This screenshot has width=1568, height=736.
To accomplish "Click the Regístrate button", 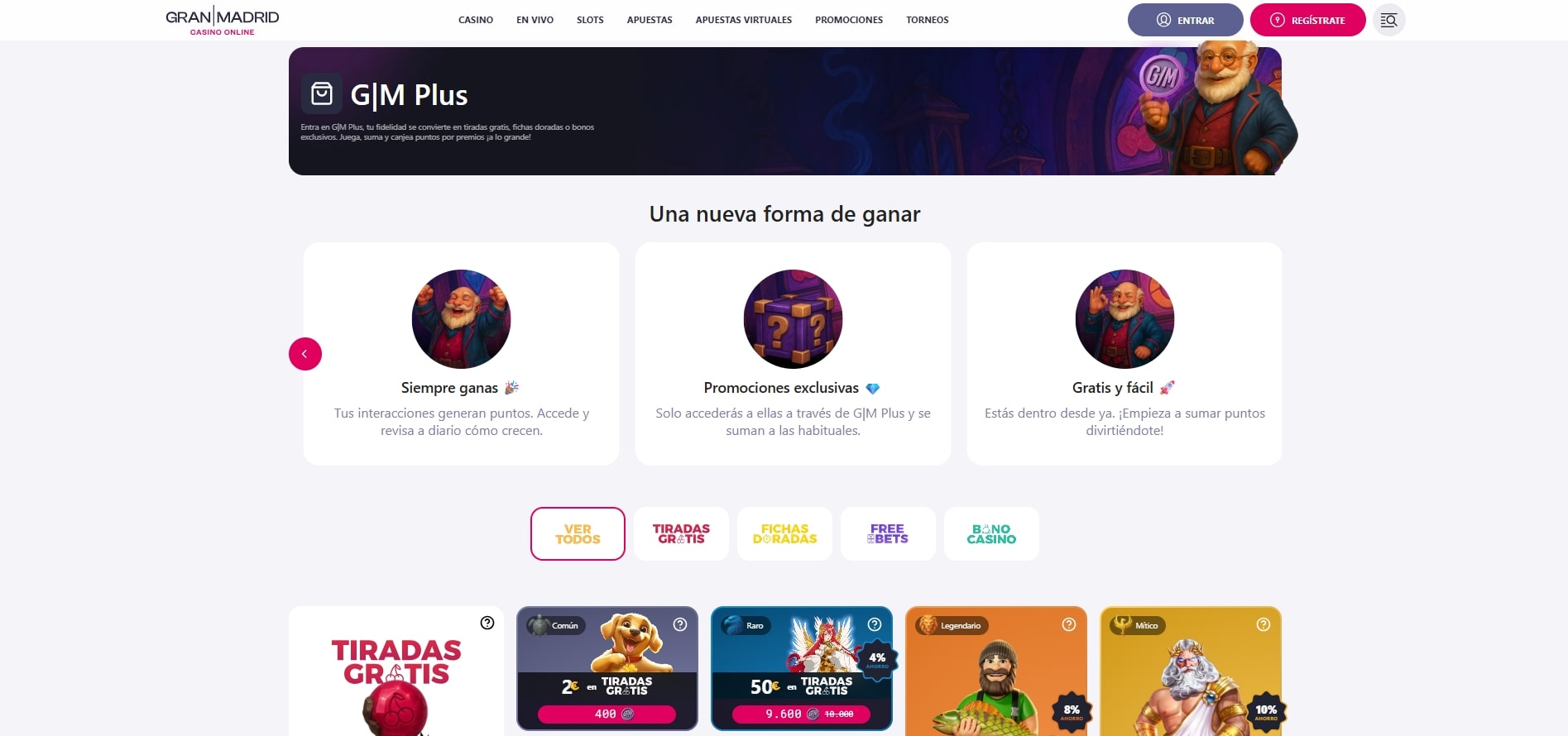I will coord(1307,20).
